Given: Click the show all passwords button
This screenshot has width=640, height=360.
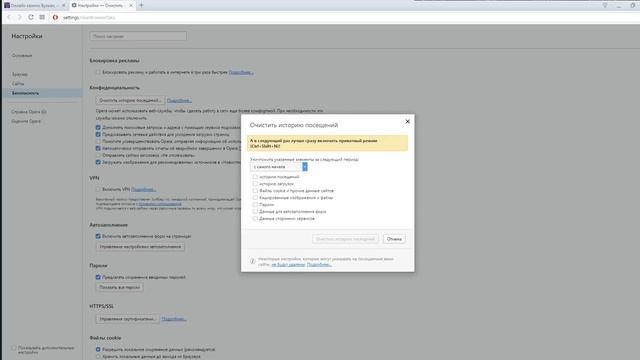Looking at the screenshot, I should [120, 287].
